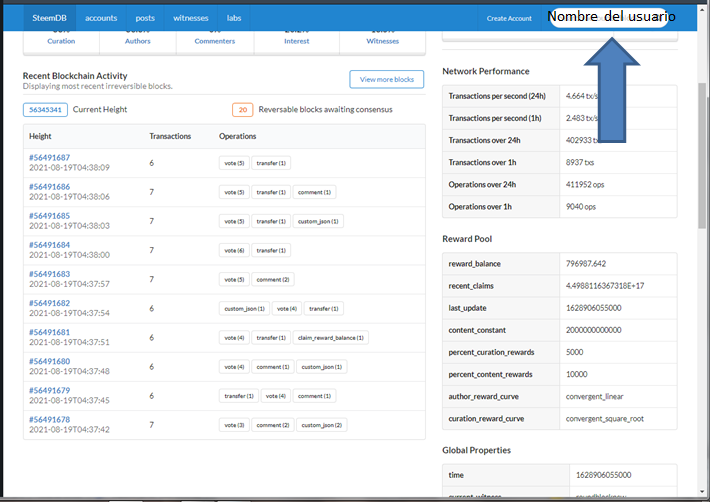This screenshot has height=502, width=710.
Task: Click vote (3) tag in block #56491678
Action: coord(234,425)
